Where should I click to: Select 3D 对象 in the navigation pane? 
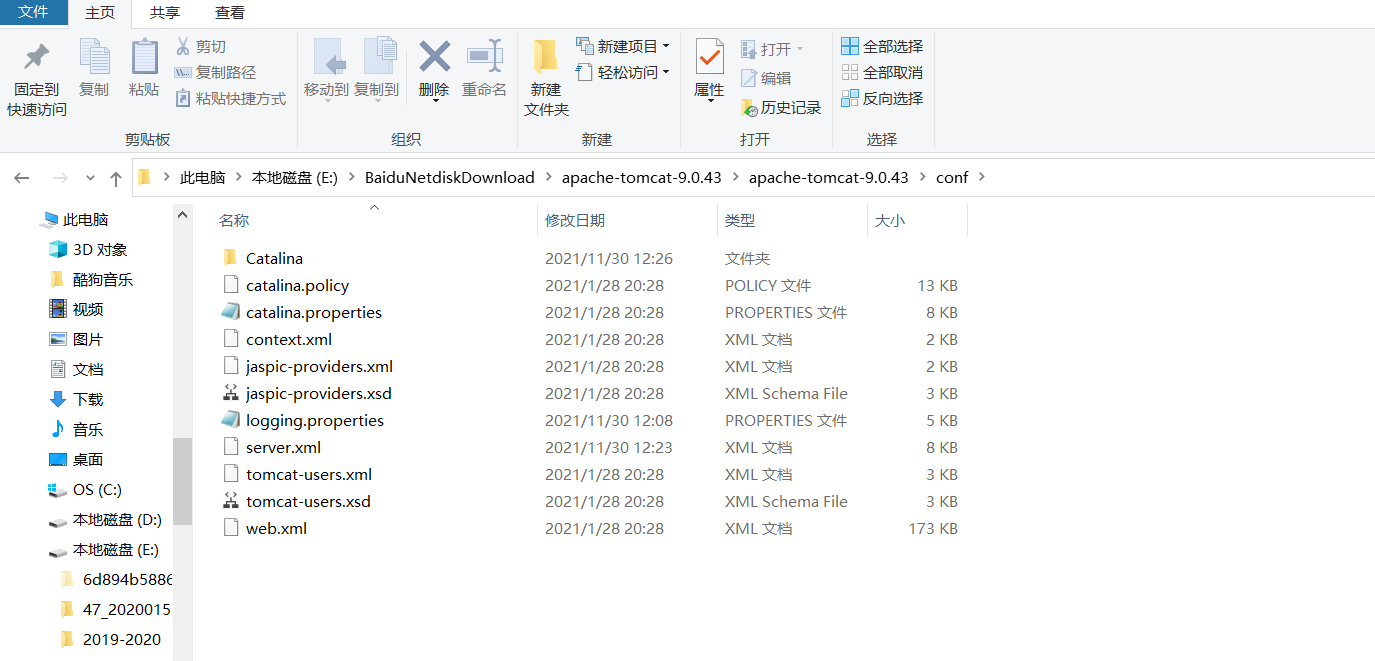click(100, 249)
